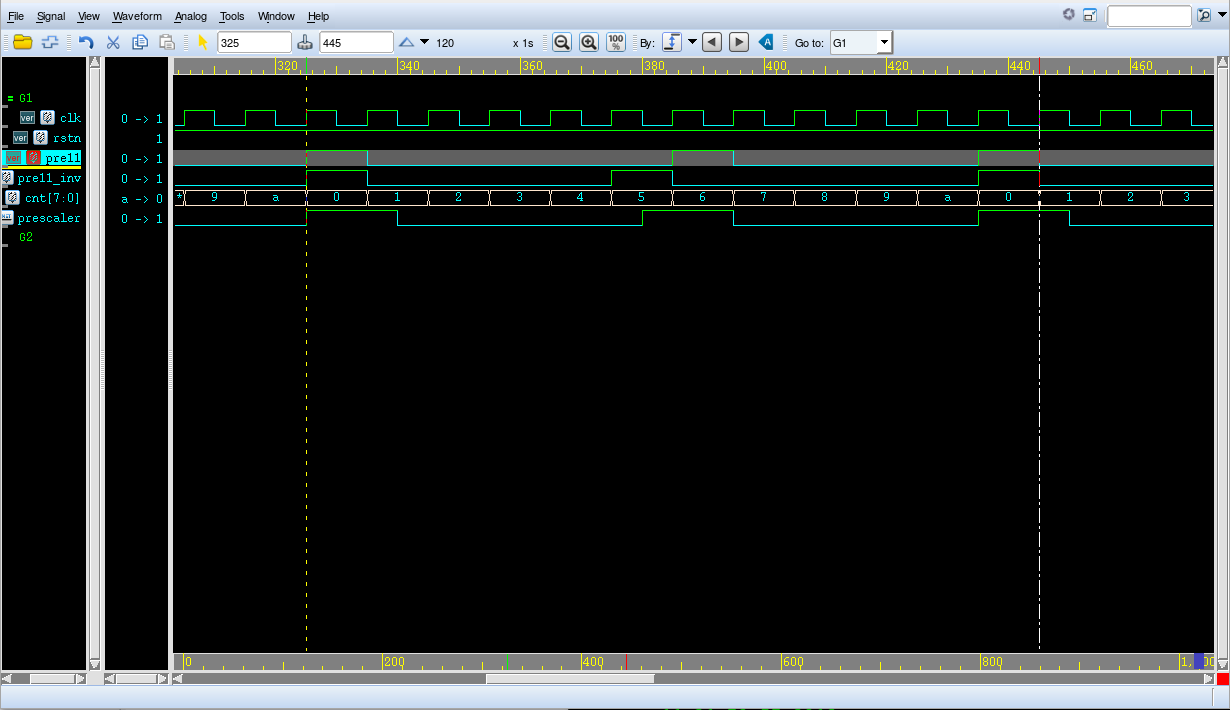1230x710 pixels.
Task: Click the signal list scroll down arrow
Action: pyautogui.click(x=95, y=663)
